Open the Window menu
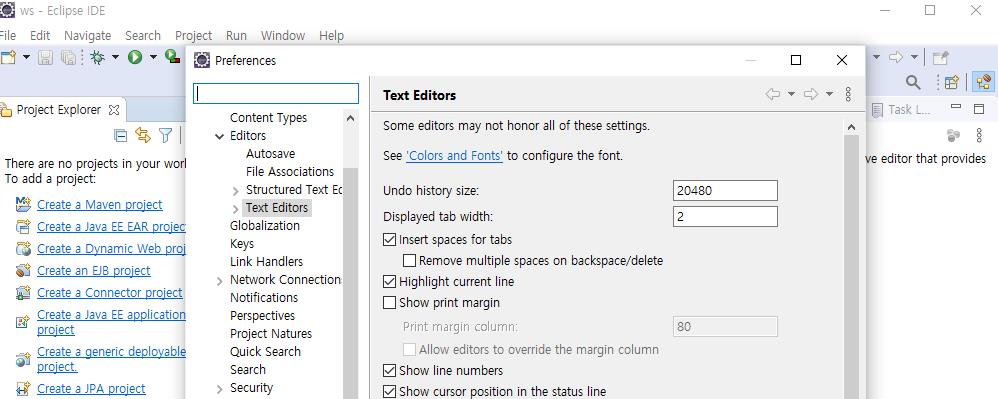The height and width of the screenshot is (399, 998). pos(283,36)
